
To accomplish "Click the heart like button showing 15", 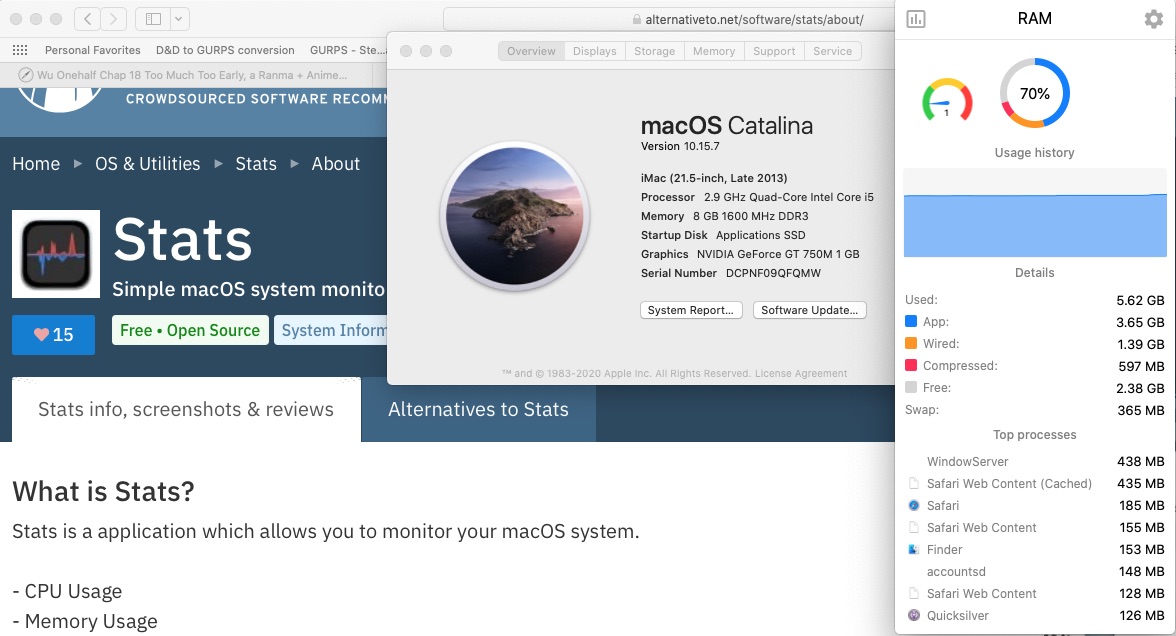I will (53, 334).
